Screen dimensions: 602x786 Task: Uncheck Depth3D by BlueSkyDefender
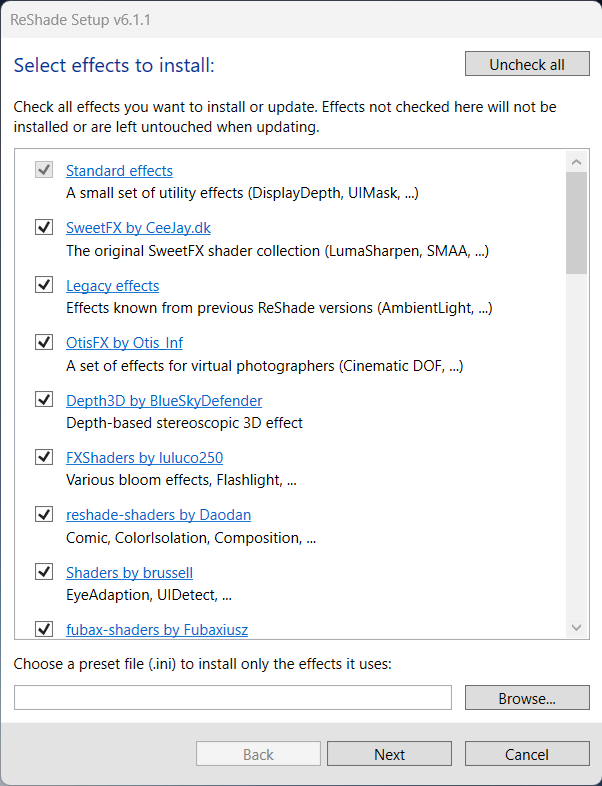44,400
